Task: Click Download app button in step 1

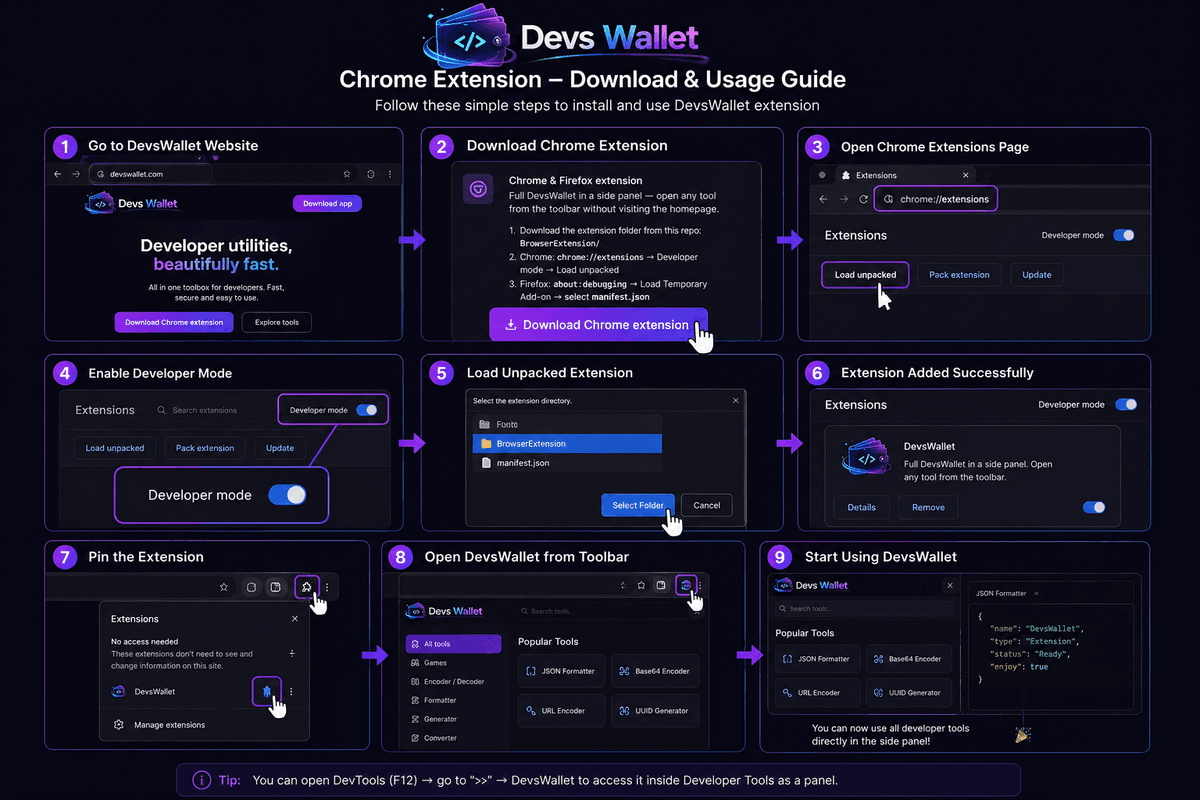Action: coord(327,203)
